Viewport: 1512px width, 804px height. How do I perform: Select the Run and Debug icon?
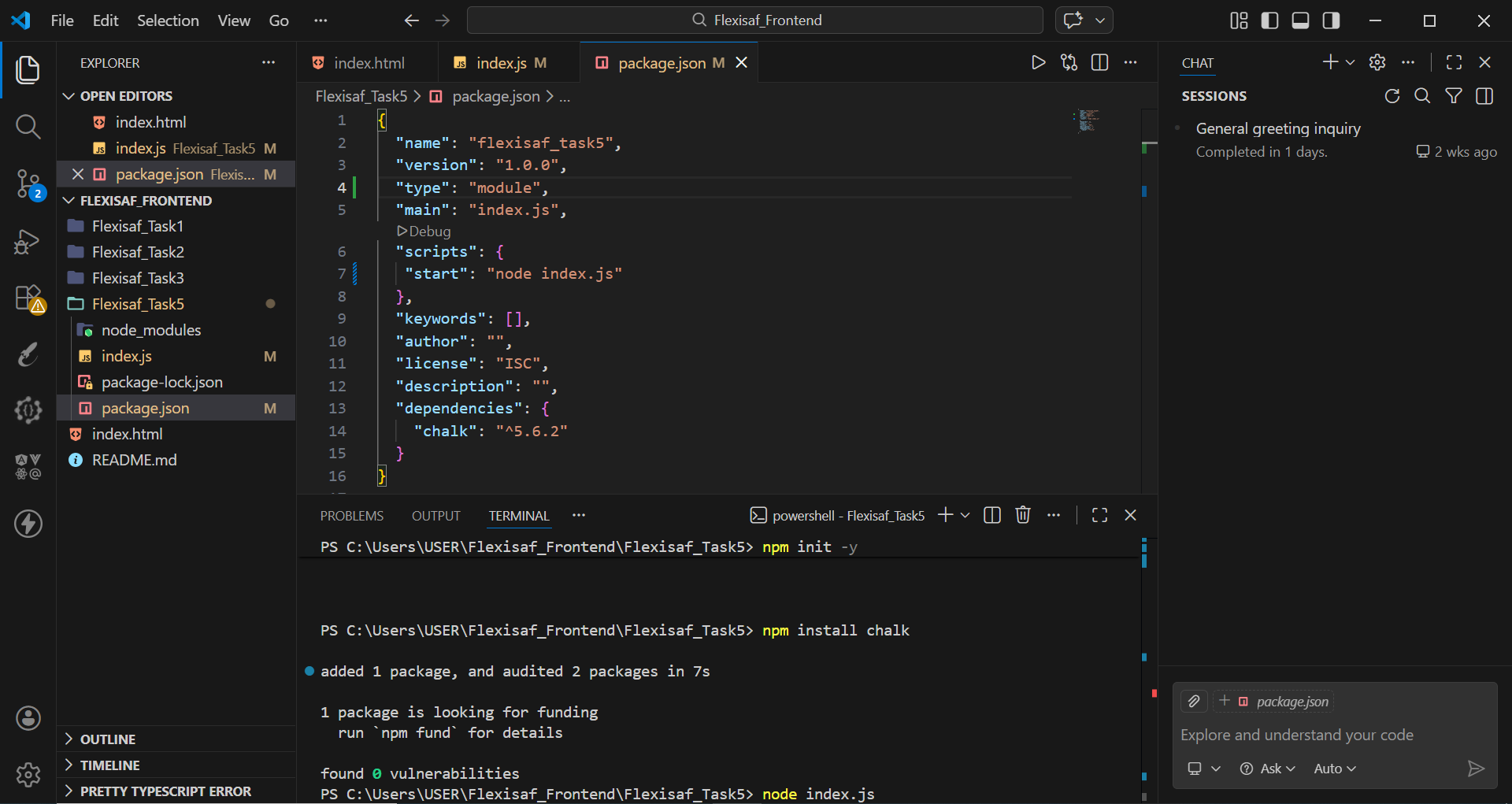[28, 242]
